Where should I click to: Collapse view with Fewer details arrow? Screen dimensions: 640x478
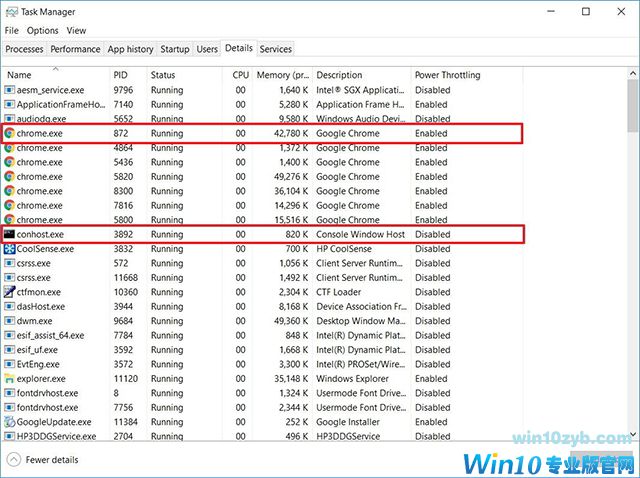coord(13,460)
